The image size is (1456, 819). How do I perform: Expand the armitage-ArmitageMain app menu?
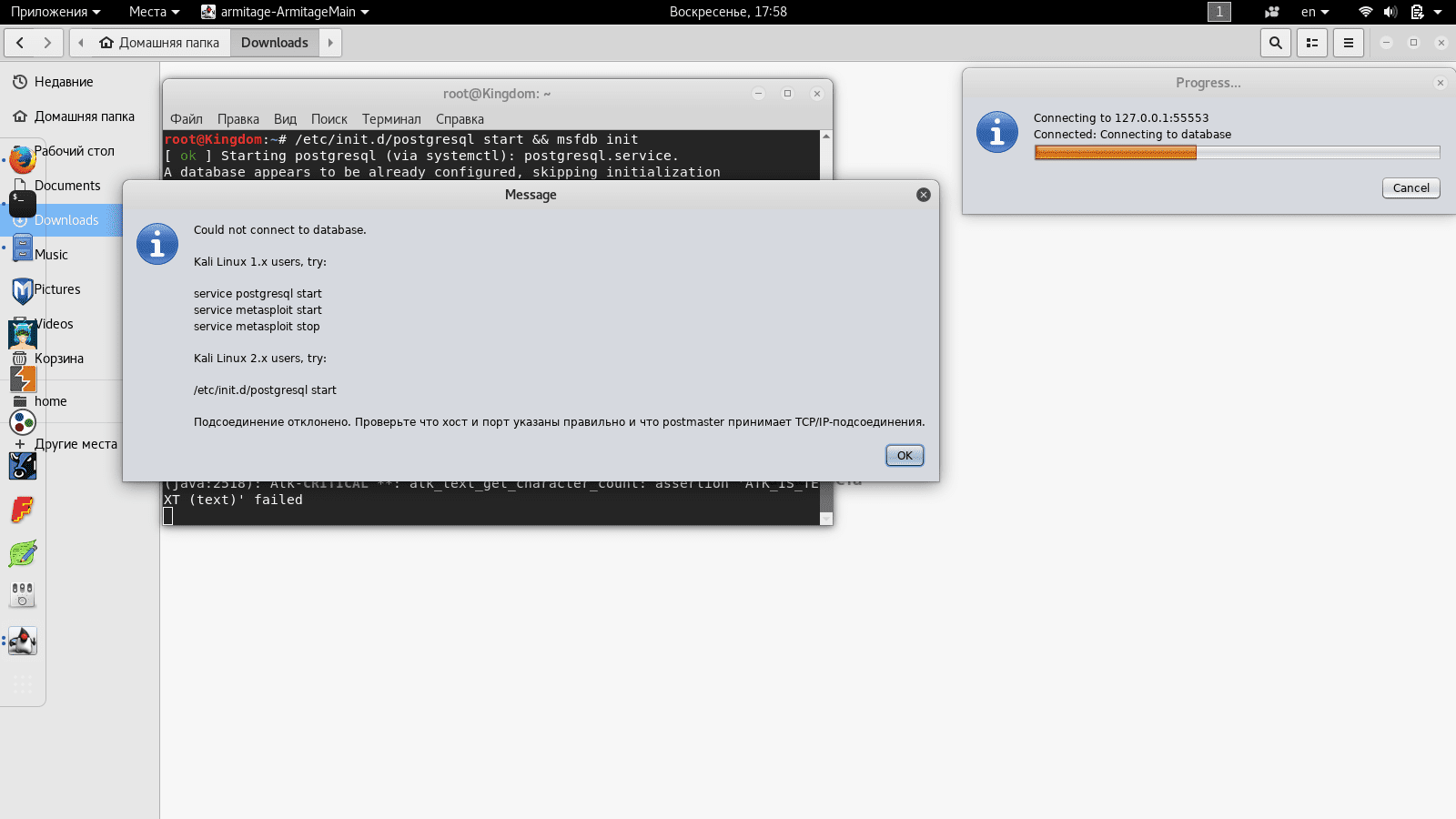click(285, 12)
